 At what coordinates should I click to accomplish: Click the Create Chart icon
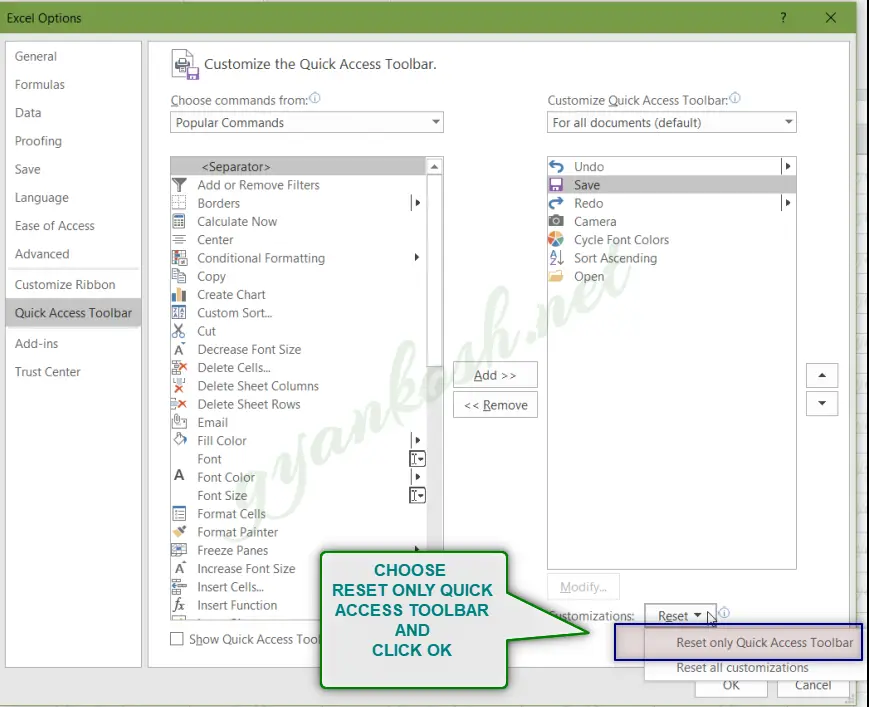pos(179,294)
